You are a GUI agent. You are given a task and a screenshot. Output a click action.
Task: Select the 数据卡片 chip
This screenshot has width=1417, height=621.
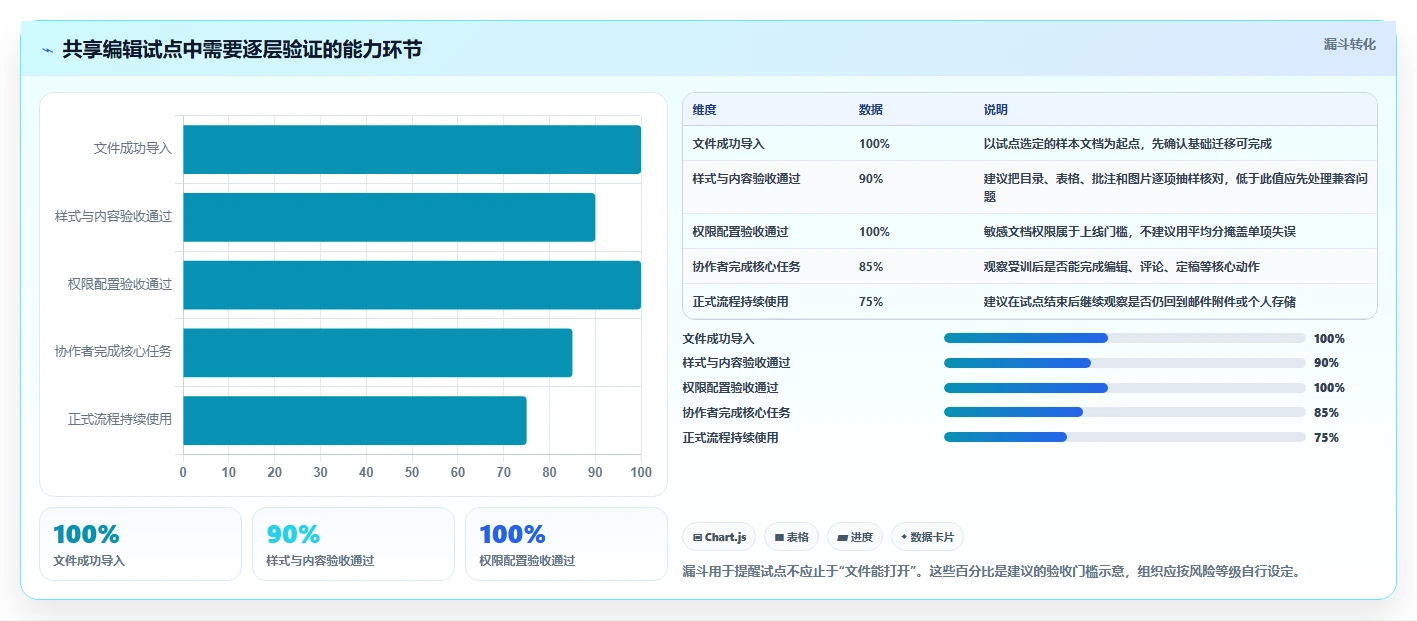point(927,537)
